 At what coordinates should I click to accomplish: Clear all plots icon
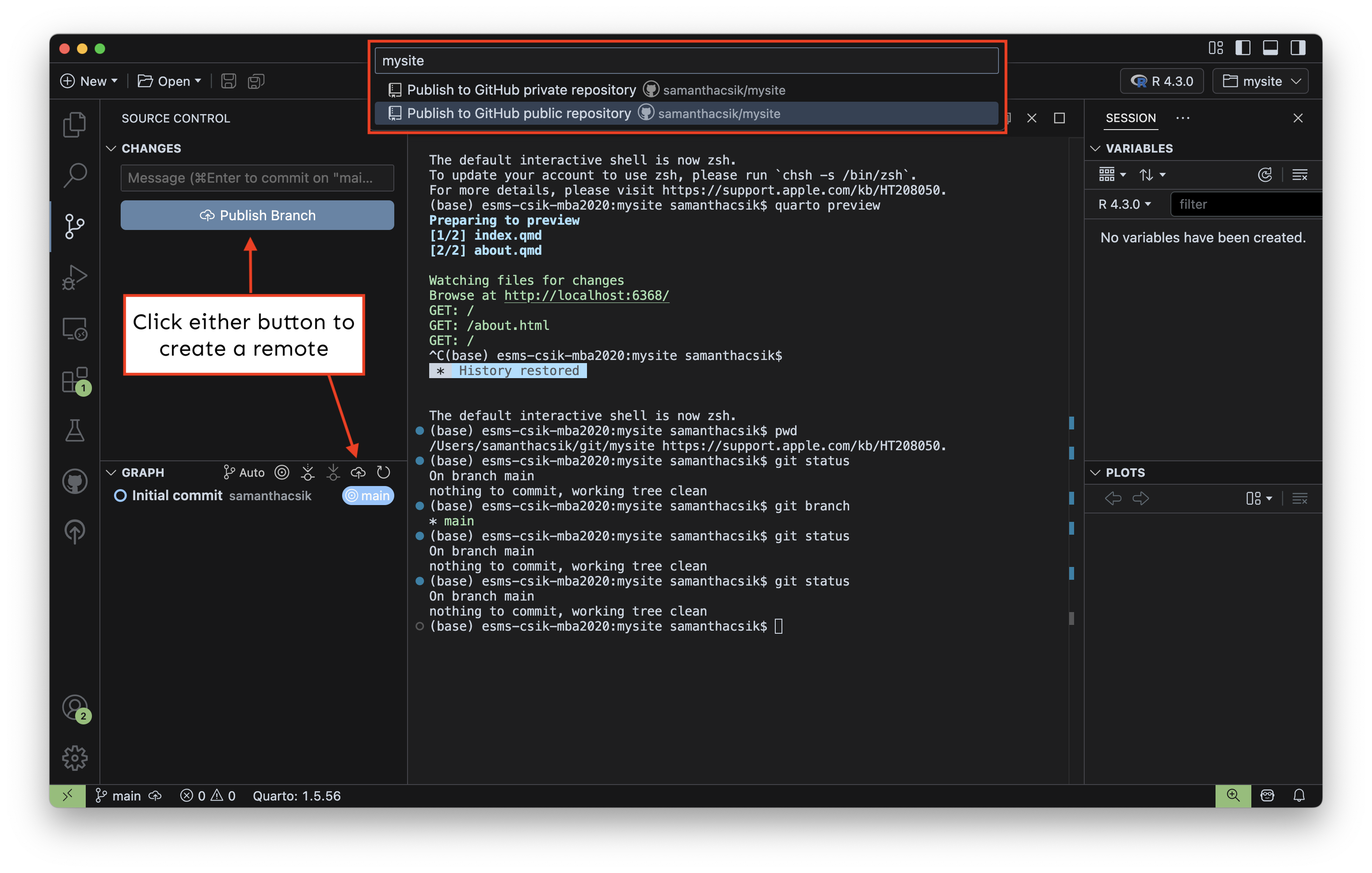point(1300,498)
